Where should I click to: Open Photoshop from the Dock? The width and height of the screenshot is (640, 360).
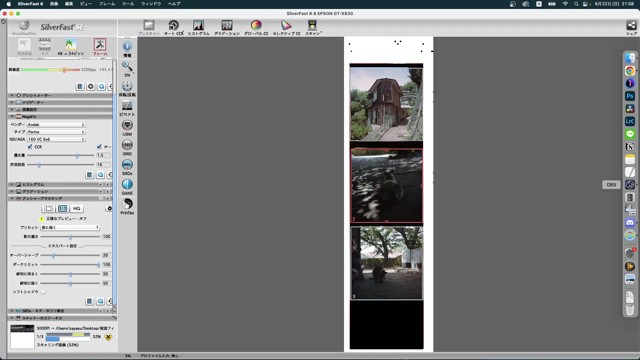click(x=630, y=96)
